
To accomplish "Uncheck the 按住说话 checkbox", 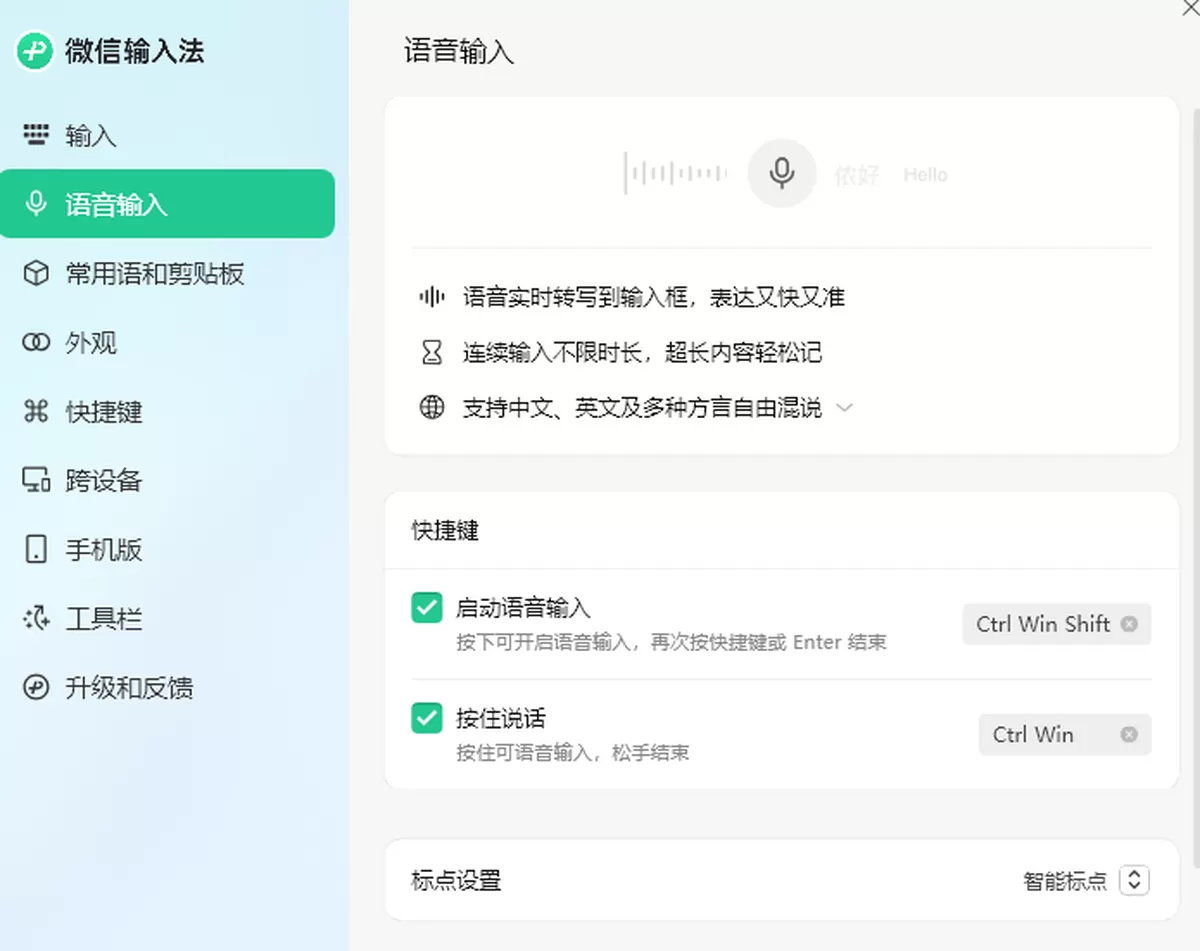I will point(427,718).
